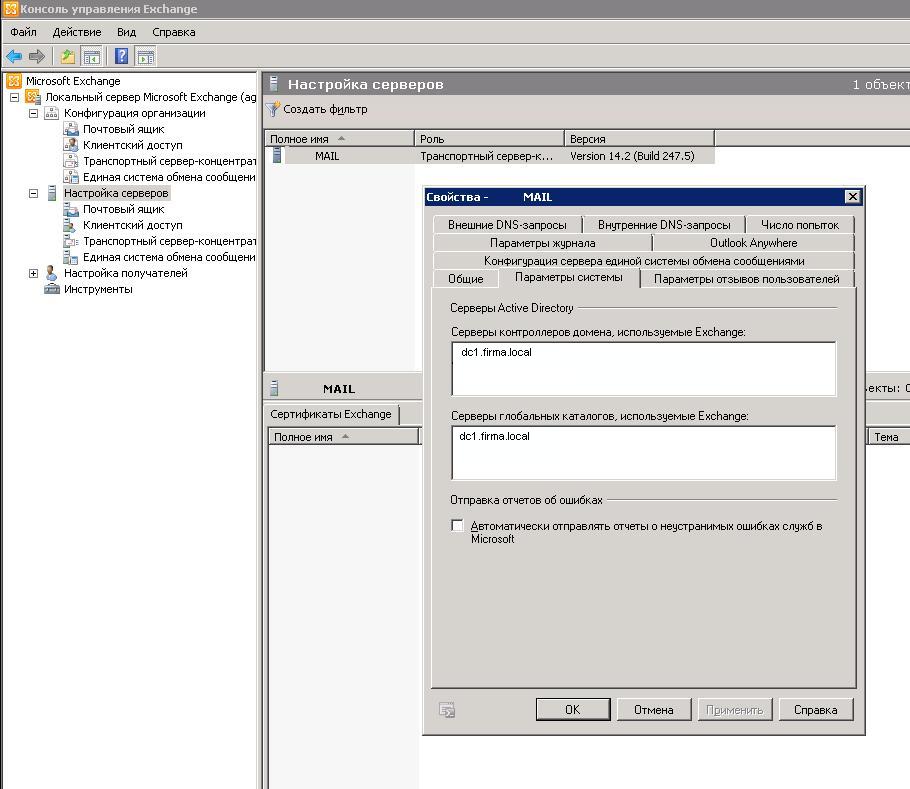The height and width of the screenshot is (789, 910).
Task: Click the funnel icon by Создать фильтр
Action: 273,109
